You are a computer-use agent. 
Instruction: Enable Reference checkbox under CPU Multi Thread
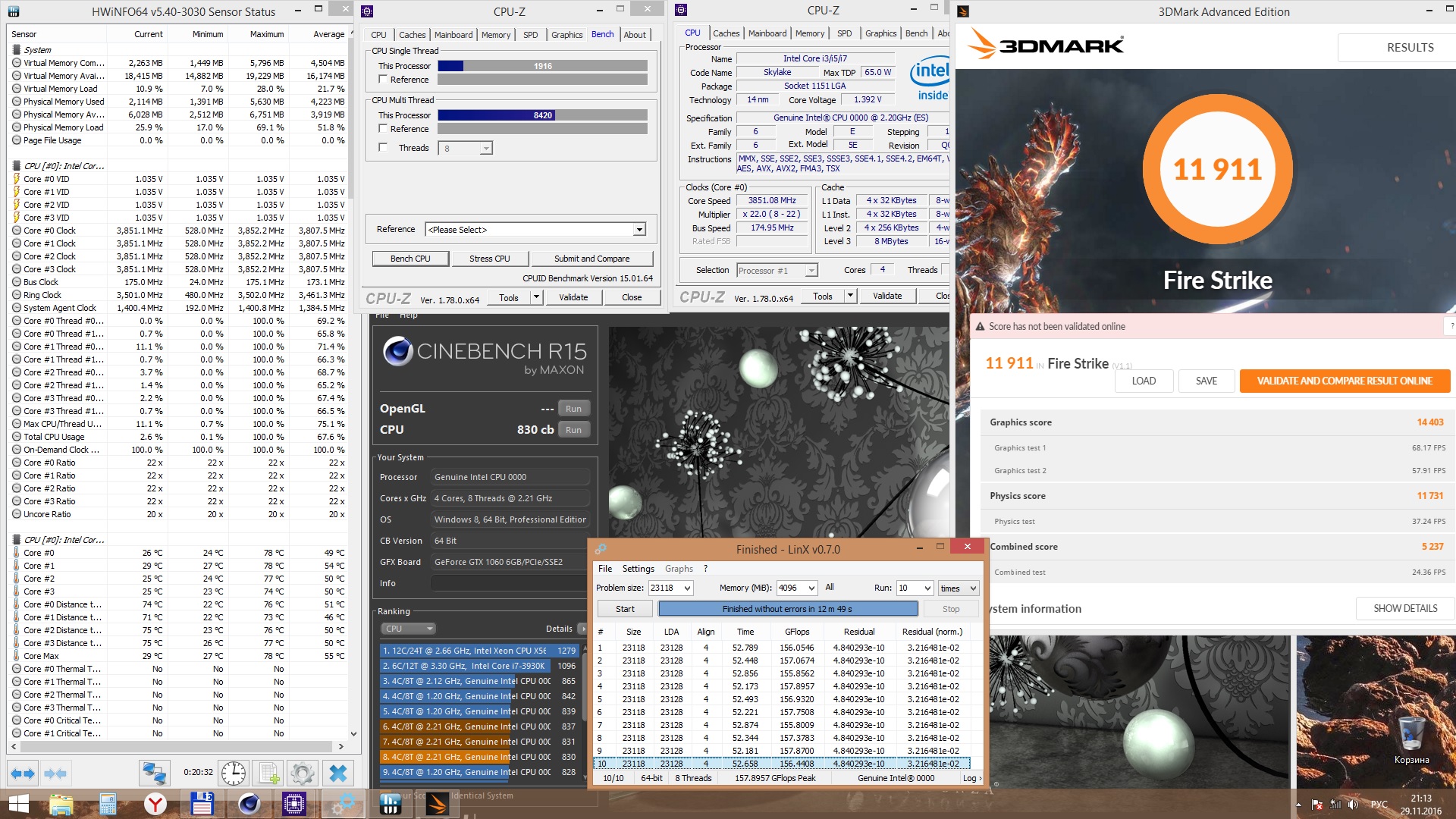tap(383, 129)
